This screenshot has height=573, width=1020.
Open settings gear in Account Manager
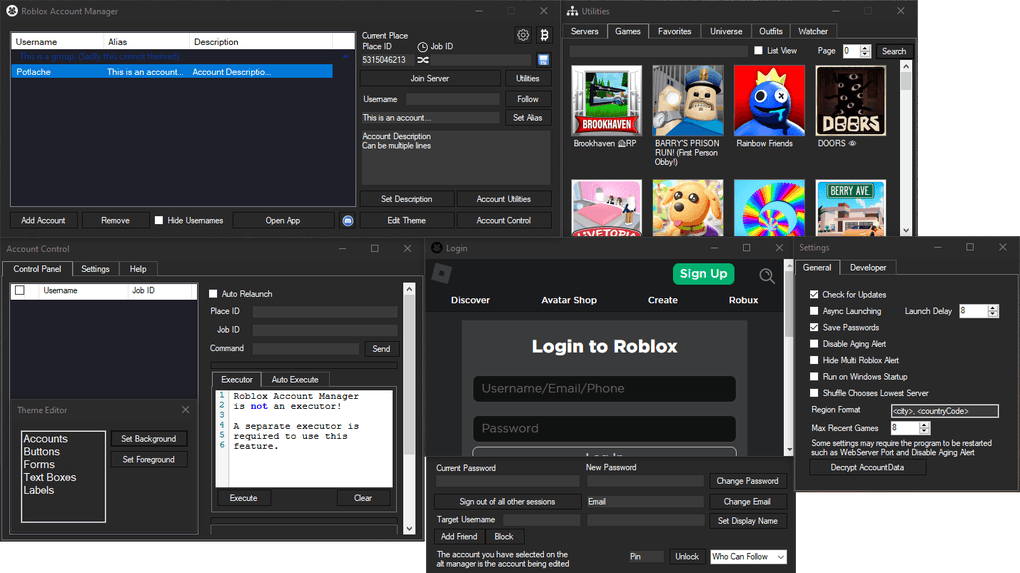tap(523, 35)
